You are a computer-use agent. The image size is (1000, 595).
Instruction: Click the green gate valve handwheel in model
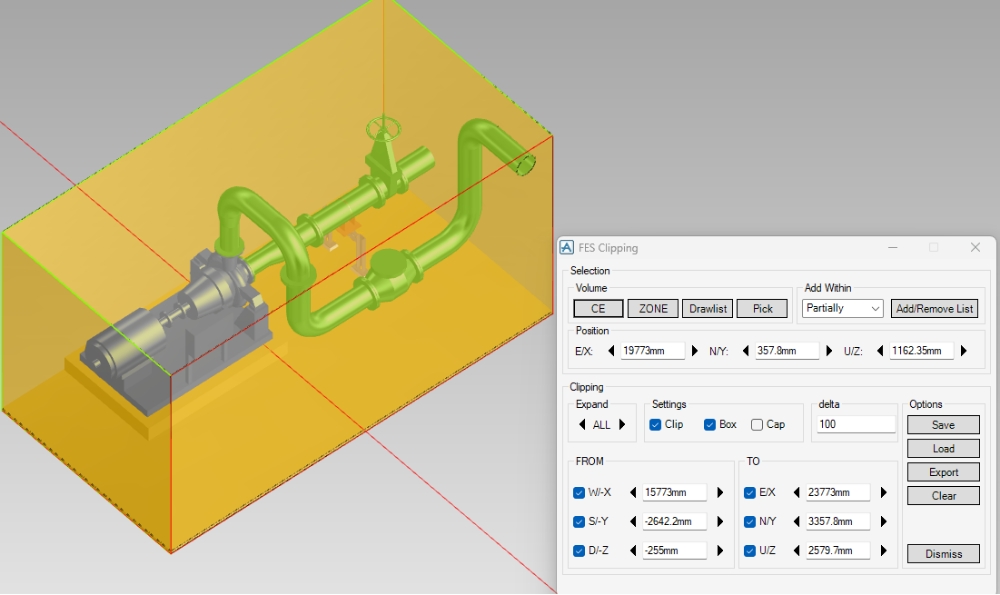pyautogui.click(x=383, y=128)
